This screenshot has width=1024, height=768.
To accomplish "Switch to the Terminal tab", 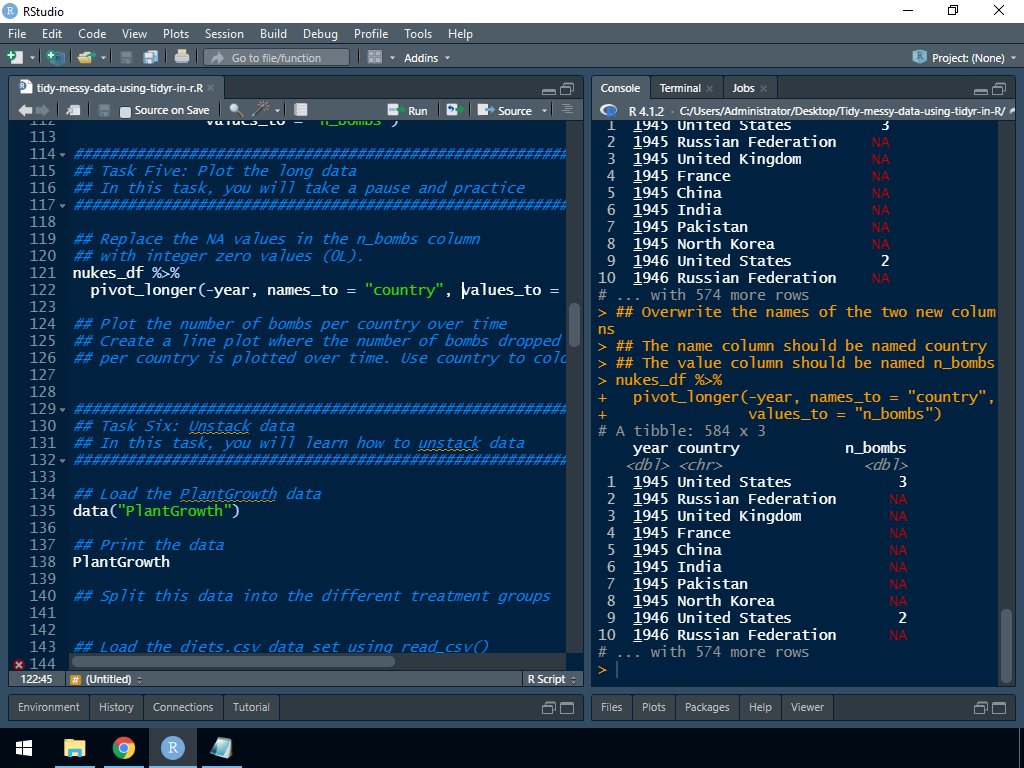I will point(680,88).
